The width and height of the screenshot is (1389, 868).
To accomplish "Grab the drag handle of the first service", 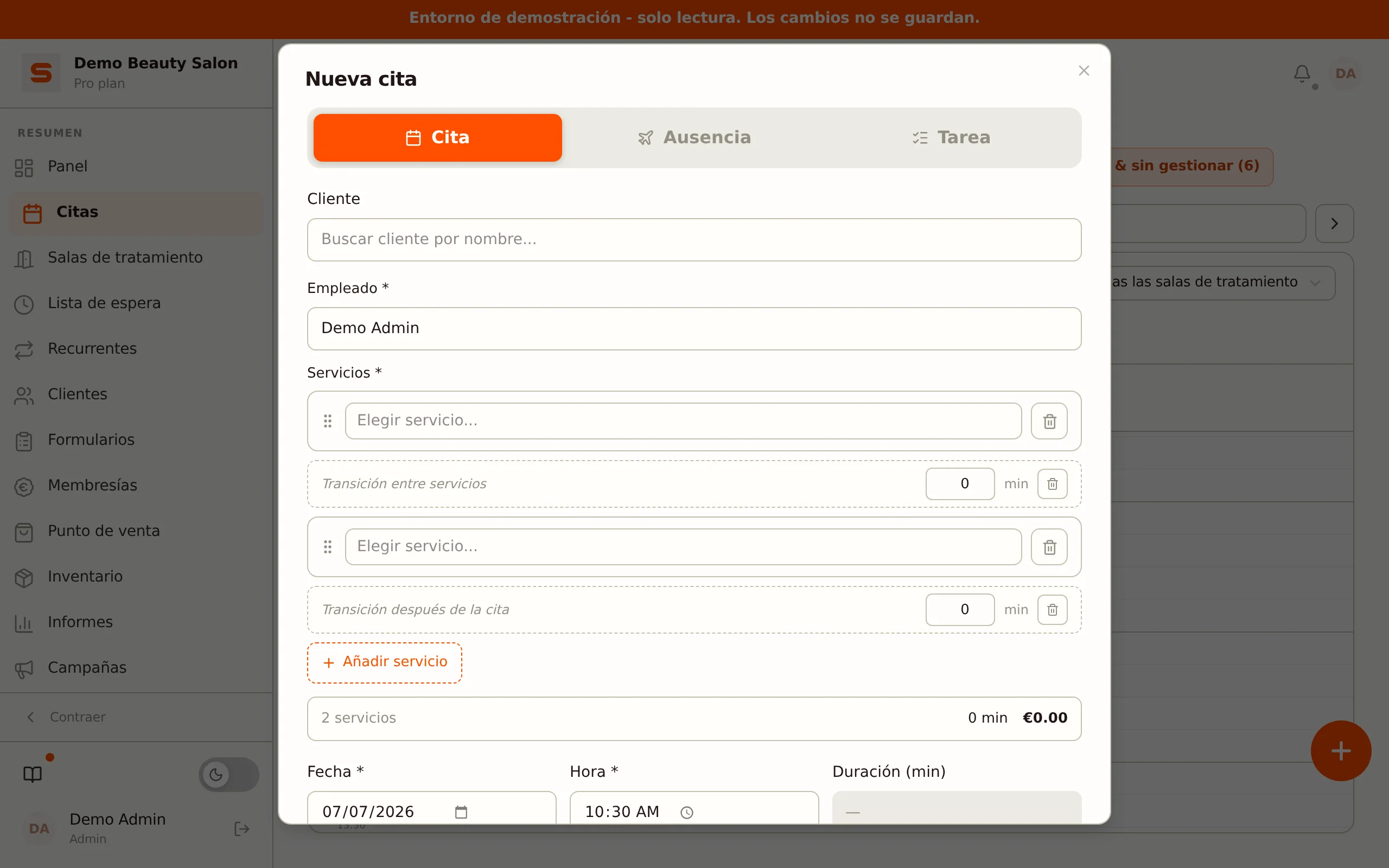I will click(x=328, y=421).
